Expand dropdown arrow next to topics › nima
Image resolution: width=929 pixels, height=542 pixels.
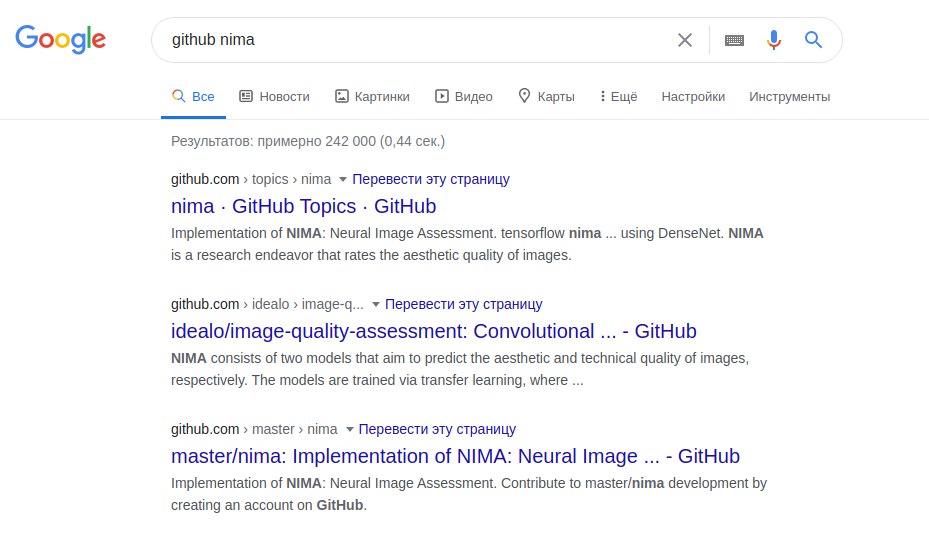pyautogui.click(x=342, y=179)
